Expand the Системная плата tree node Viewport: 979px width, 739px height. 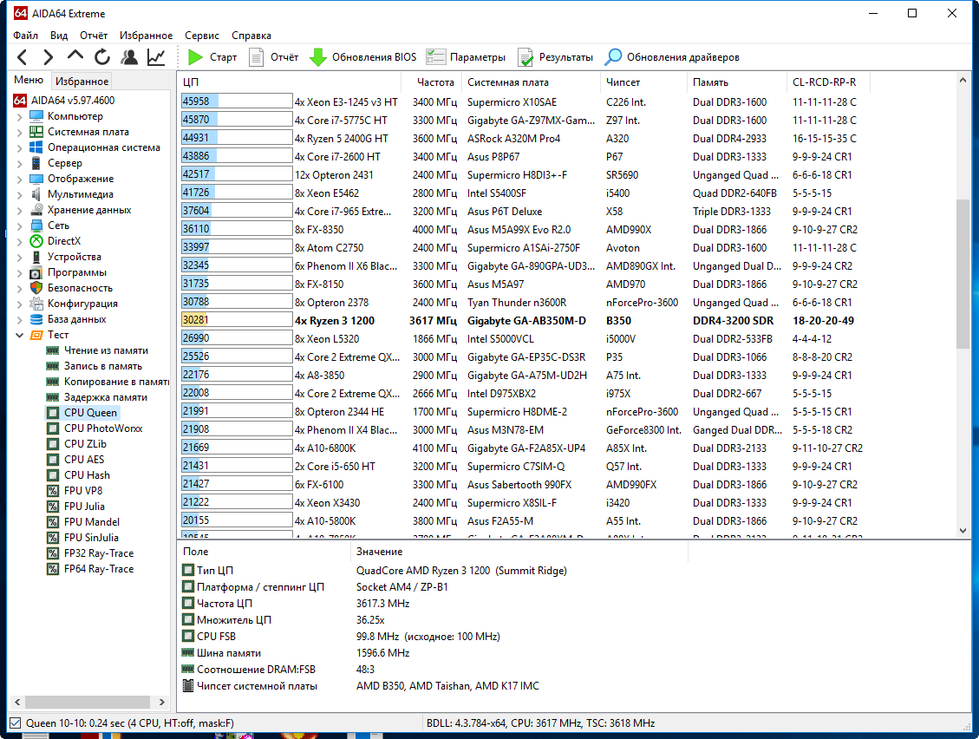coord(19,132)
